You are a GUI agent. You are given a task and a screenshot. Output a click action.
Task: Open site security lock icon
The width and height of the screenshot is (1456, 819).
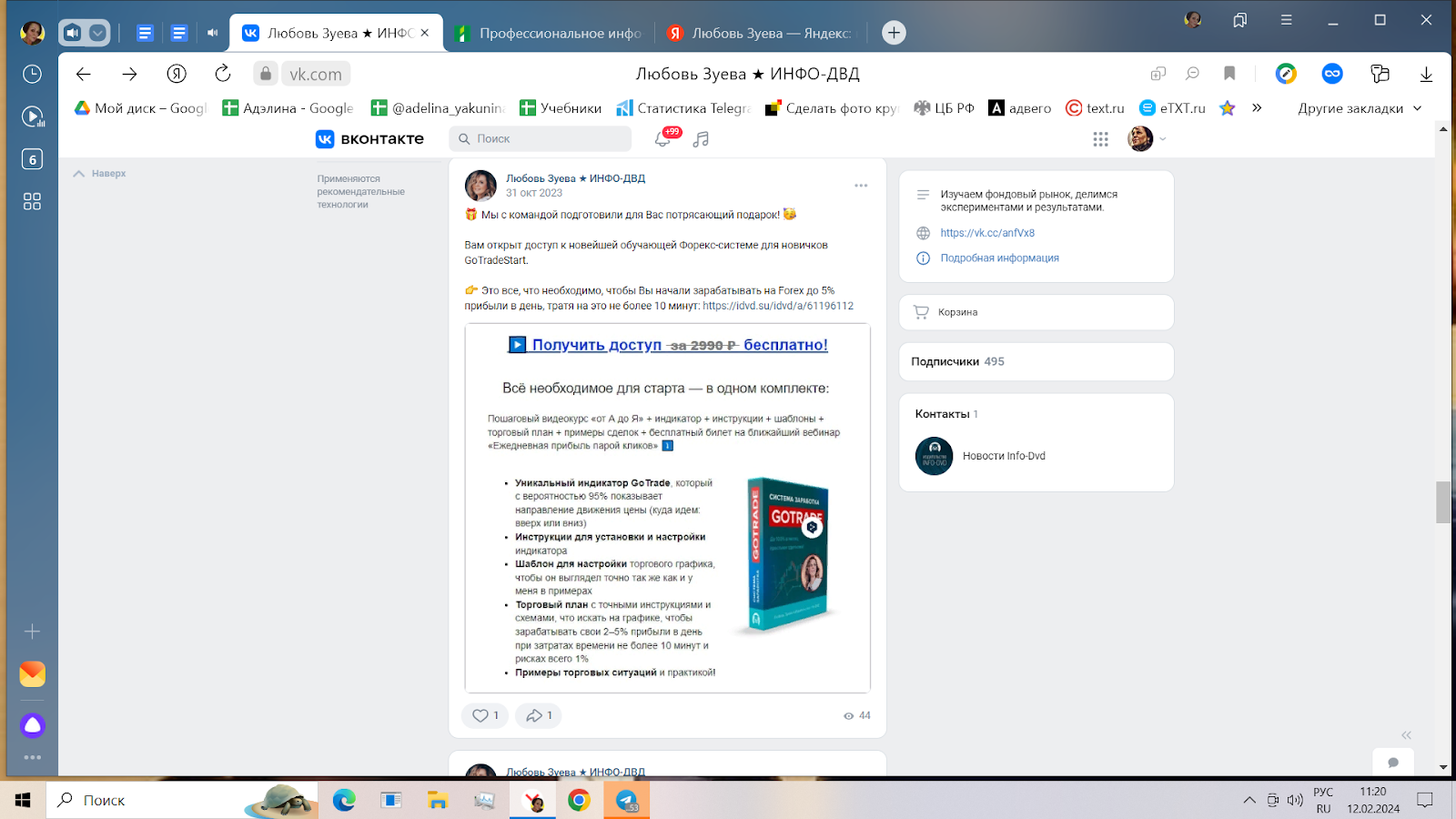click(x=265, y=74)
